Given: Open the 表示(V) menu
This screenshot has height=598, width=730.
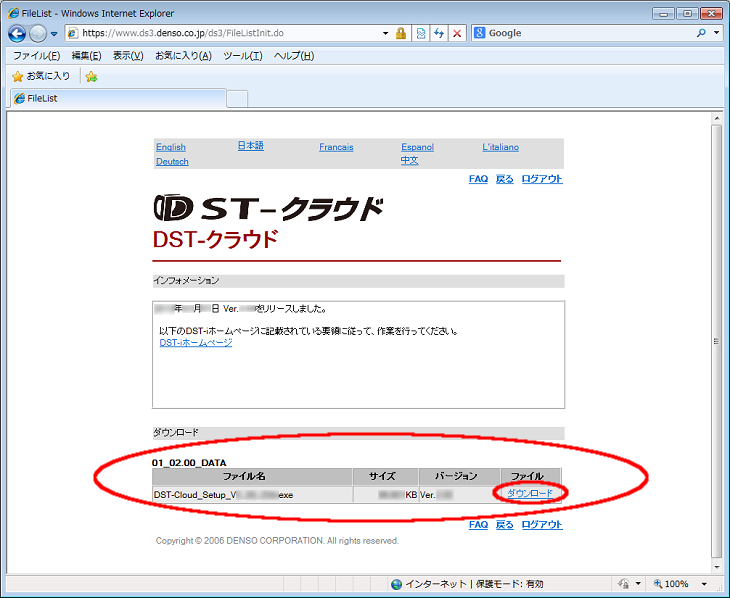Looking at the screenshot, I should pos(128,56).
